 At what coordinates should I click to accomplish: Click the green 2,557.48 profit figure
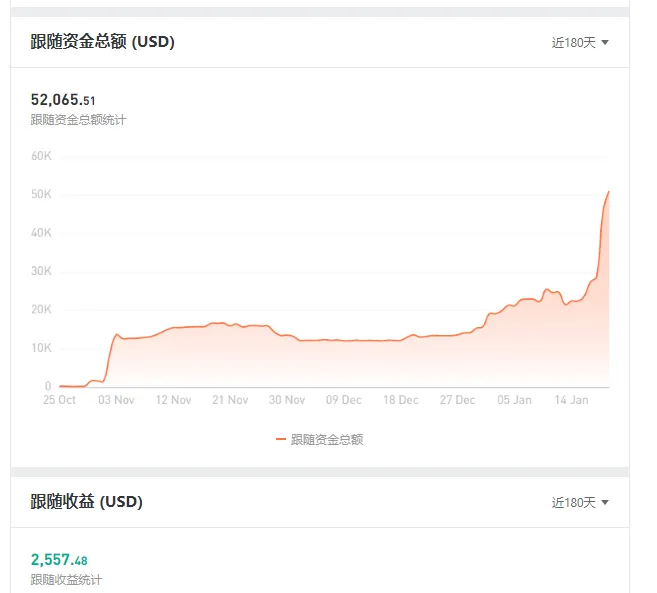(x=59, y=559)
